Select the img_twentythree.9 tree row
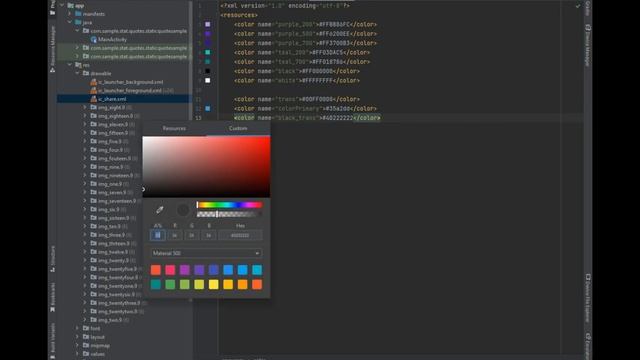Image resolution: width=640 pixels, height=360 pixels. coord(119,303)
